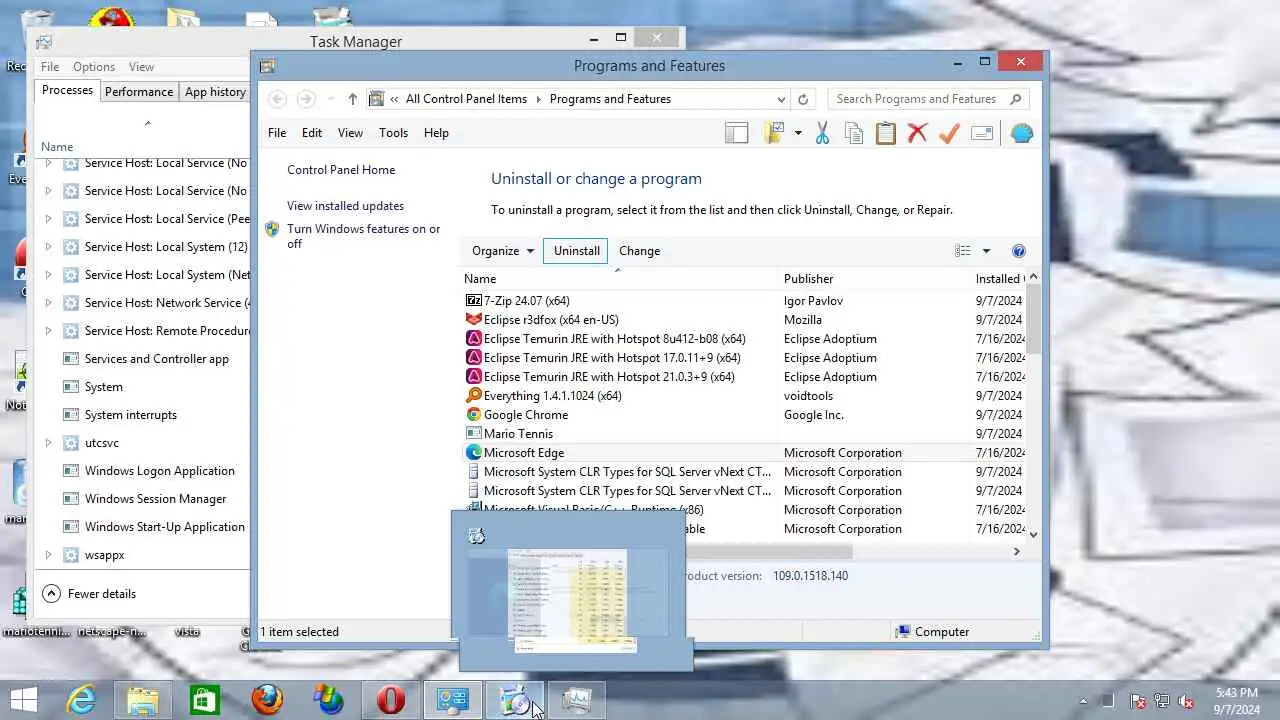1280x720 pixels.
Task: Switch to App history tab in Task Manager
Action: pos(215,91)
